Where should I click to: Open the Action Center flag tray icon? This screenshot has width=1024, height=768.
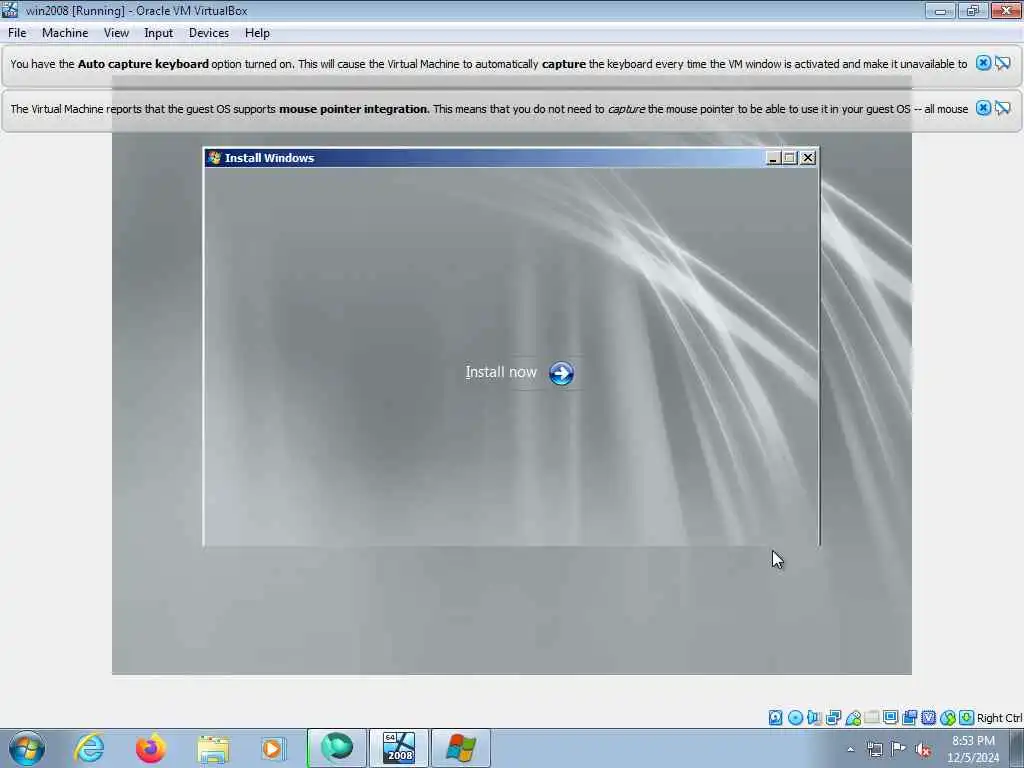[899, 749]
